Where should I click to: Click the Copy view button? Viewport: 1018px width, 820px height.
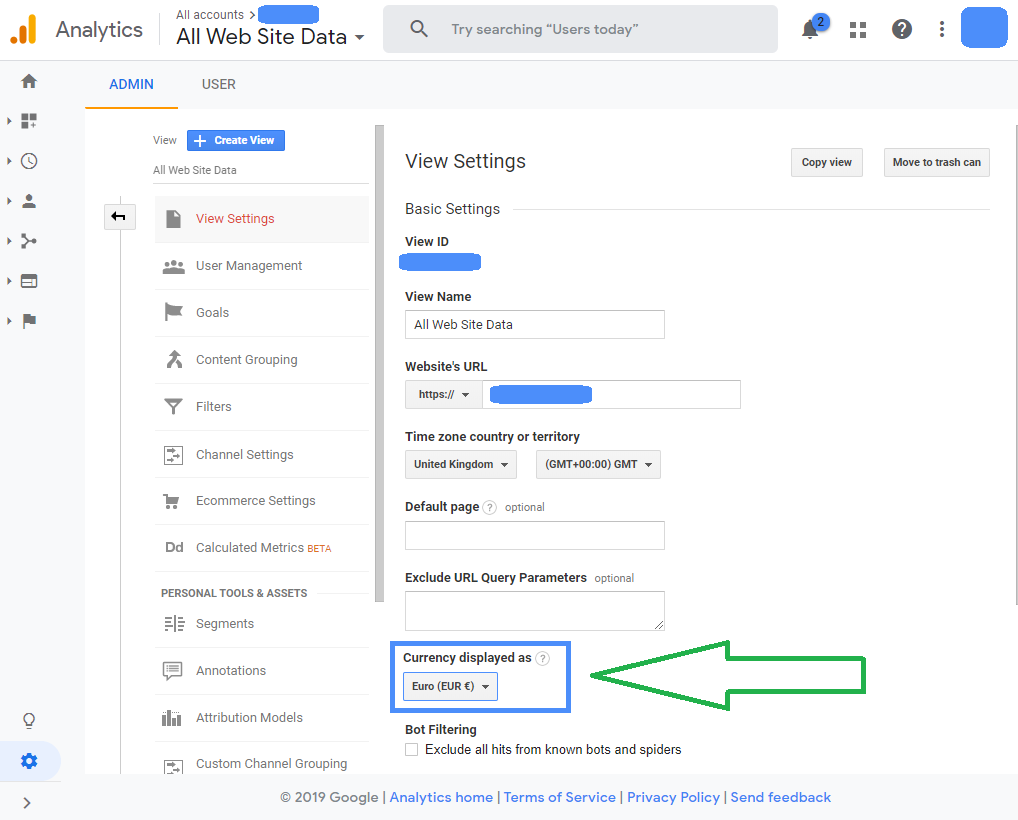click(826, 162)
